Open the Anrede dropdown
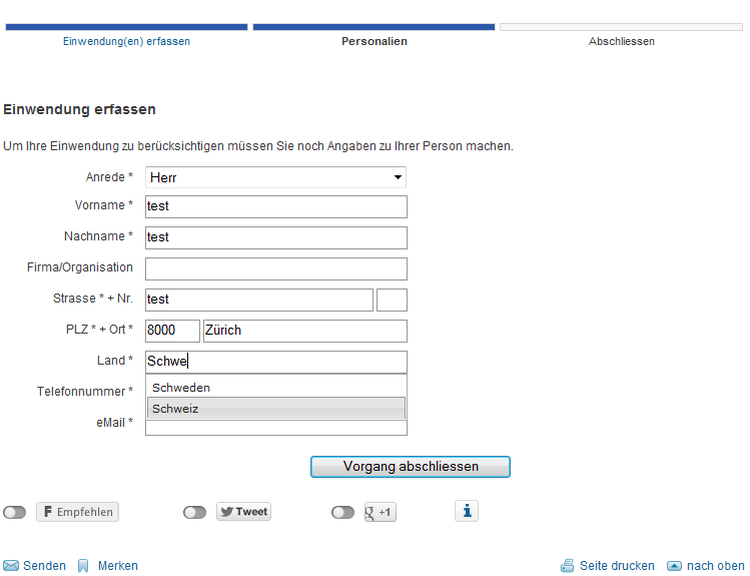Viewport: 750px width, 576px height. [276, 177]
